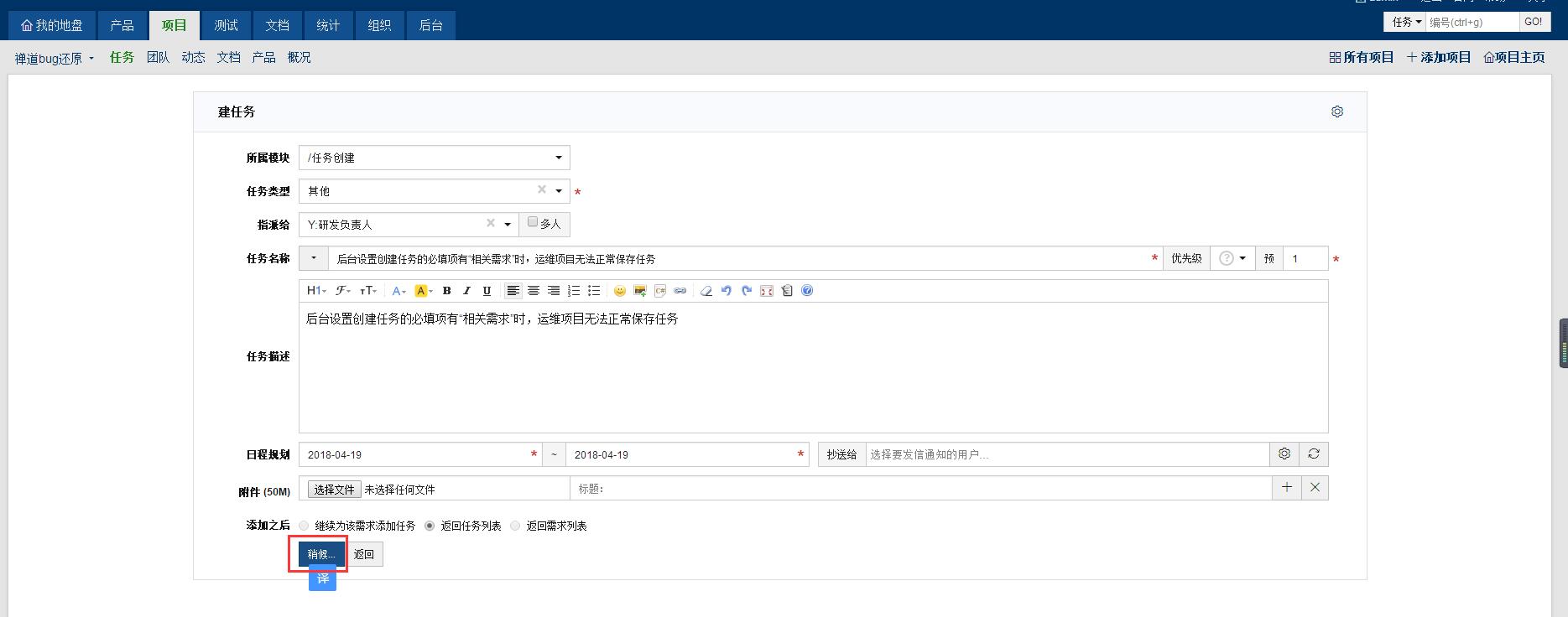Image resolution: width=1568 pixels, height=617 pixels.
Task: Apply underline formatting in editor toolbar
Action: tap(487, 291)
